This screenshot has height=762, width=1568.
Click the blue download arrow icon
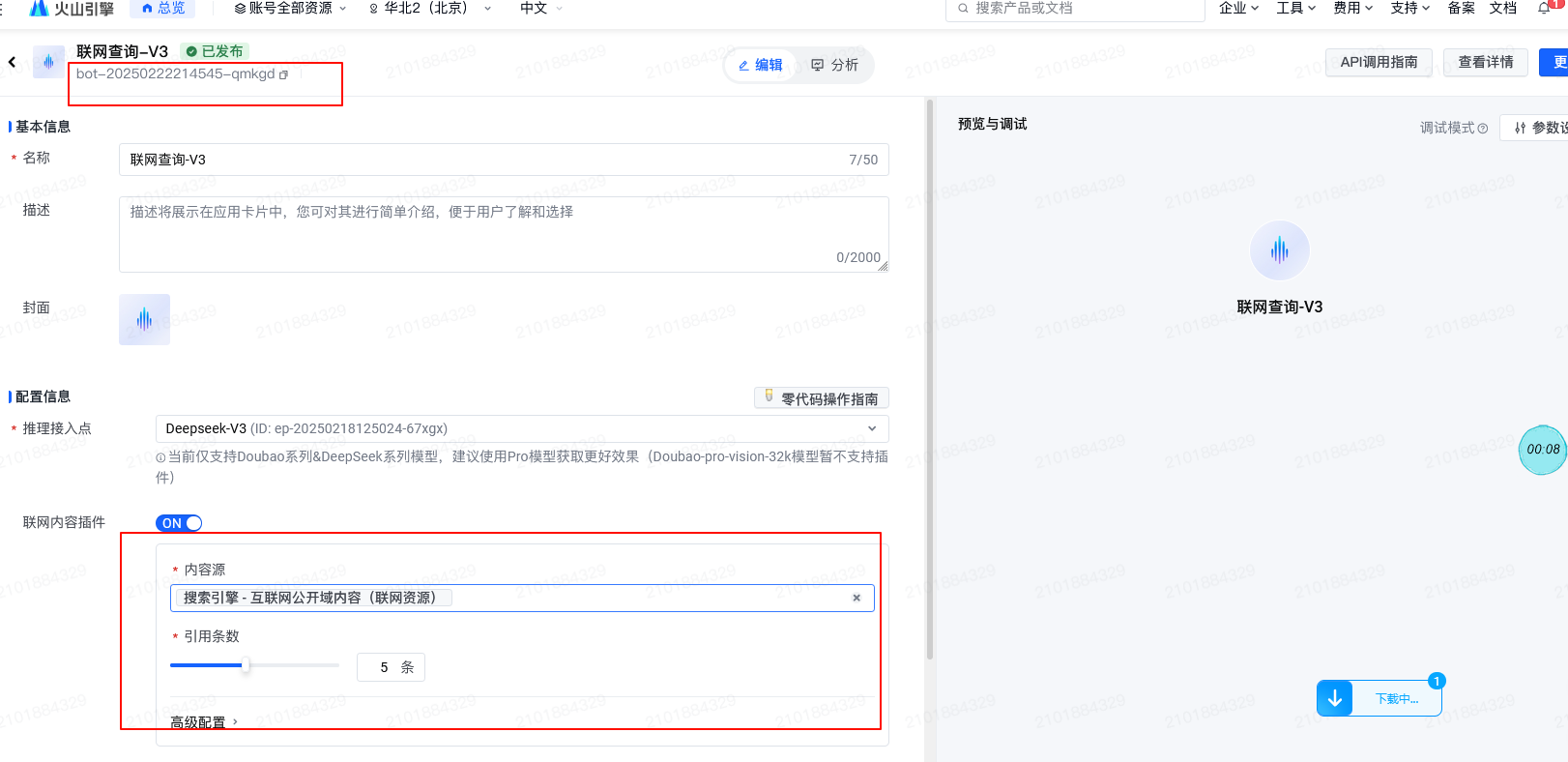pyautogui.click(x=1334, y=698)
